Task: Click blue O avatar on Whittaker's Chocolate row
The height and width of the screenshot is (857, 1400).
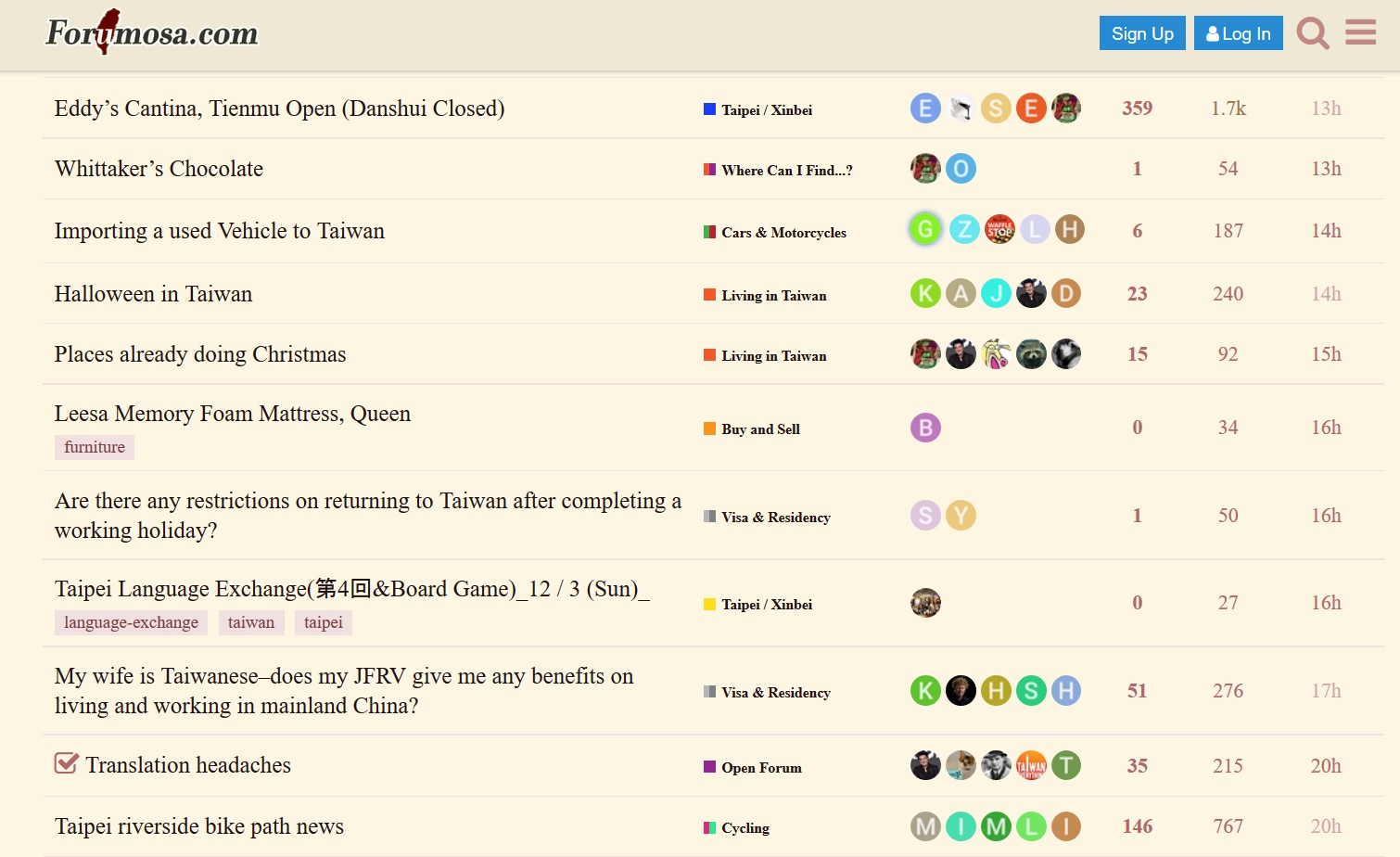Action: [961, 169]
